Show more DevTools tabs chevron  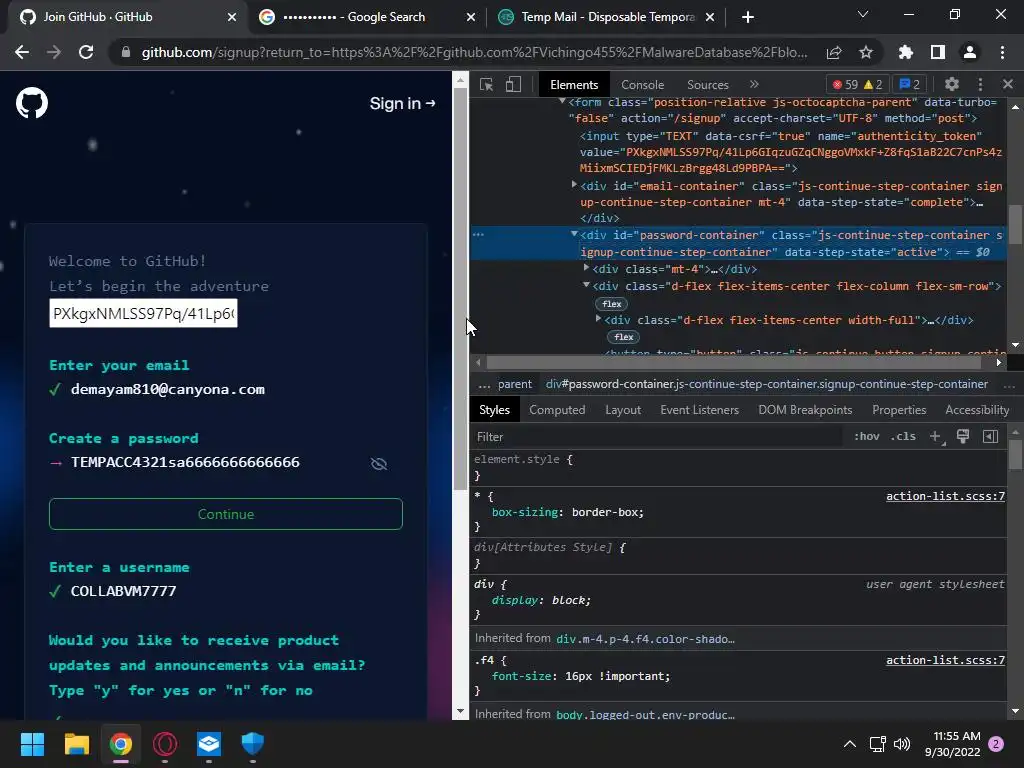(x=754, y=84)
